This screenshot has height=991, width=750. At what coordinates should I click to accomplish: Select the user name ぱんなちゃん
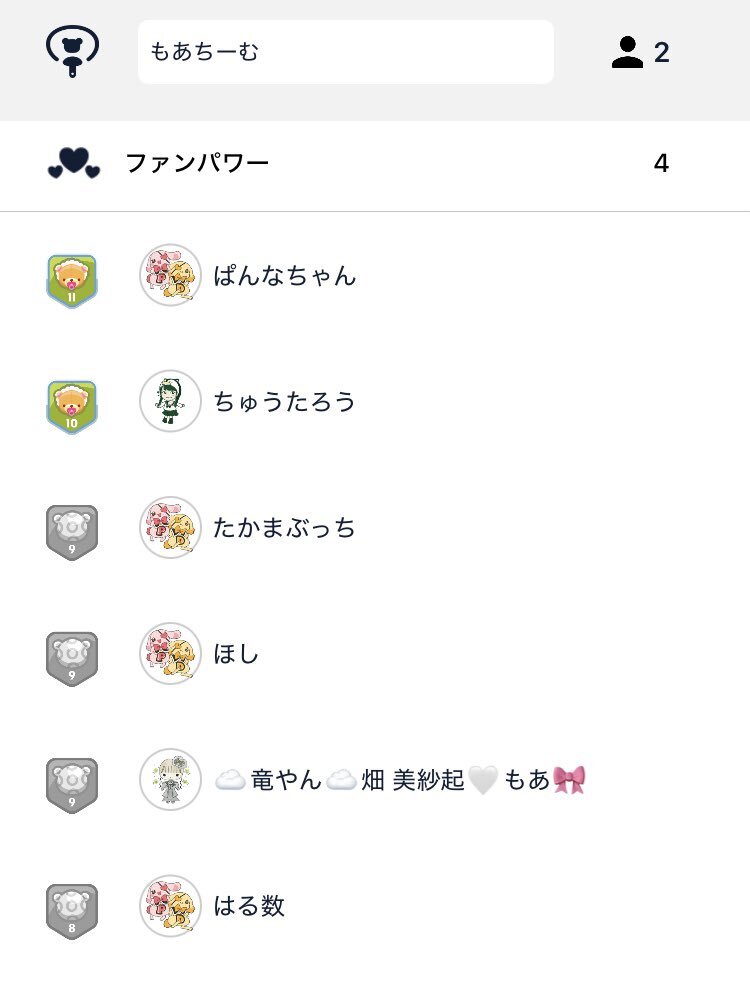(285, 276)
